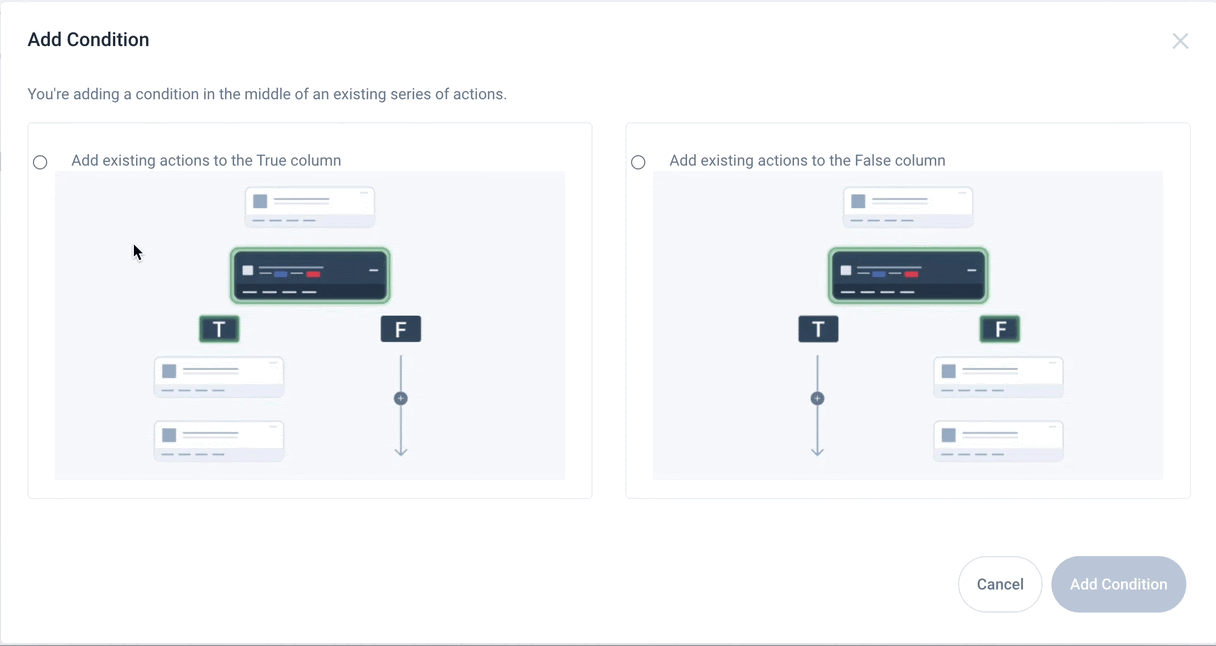
Task: Click the T badge in the True column illustration
Action: [219, 329]
